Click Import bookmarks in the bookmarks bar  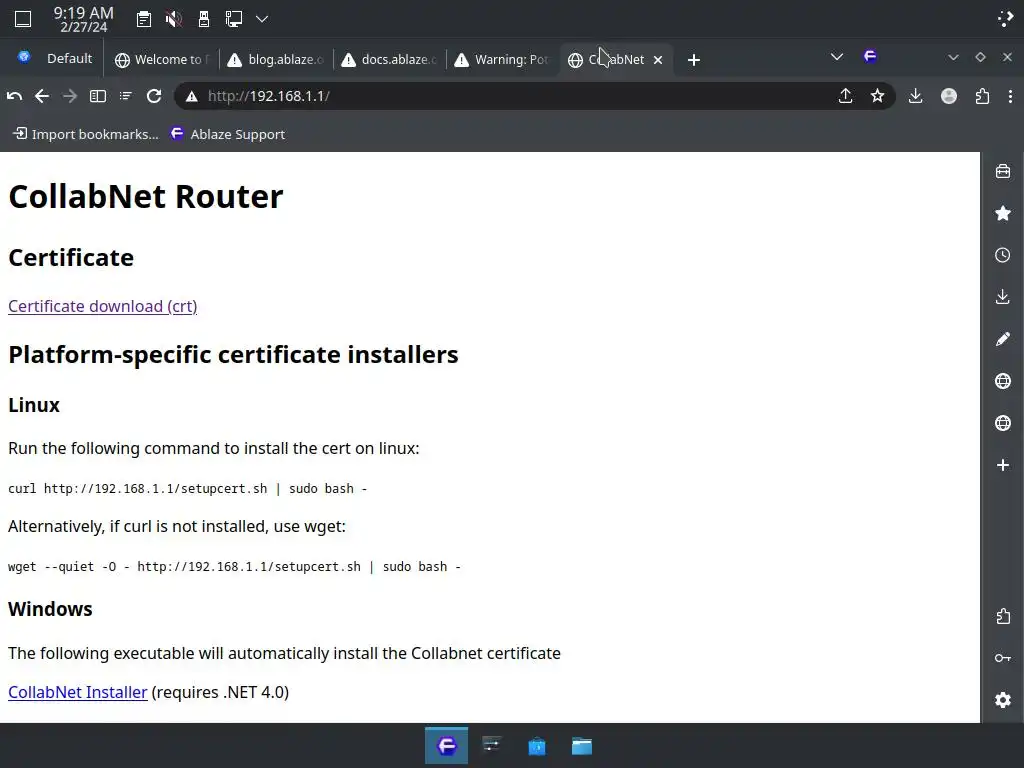coord(86,134)
